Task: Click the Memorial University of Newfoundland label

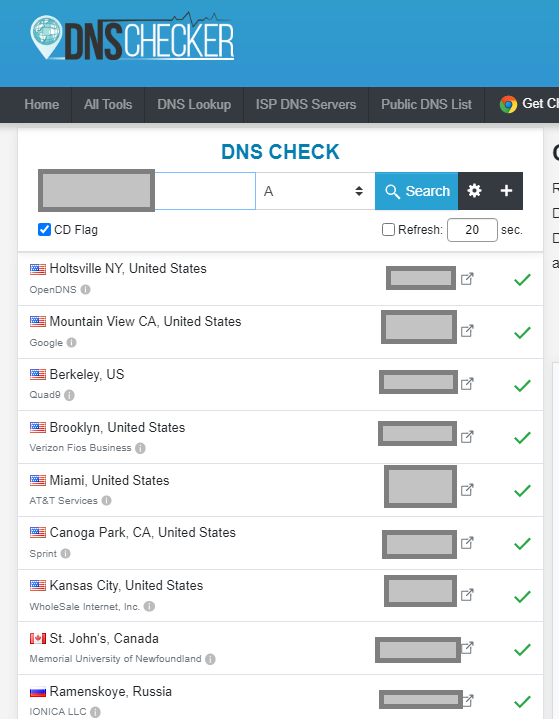Action: [115, 659]
